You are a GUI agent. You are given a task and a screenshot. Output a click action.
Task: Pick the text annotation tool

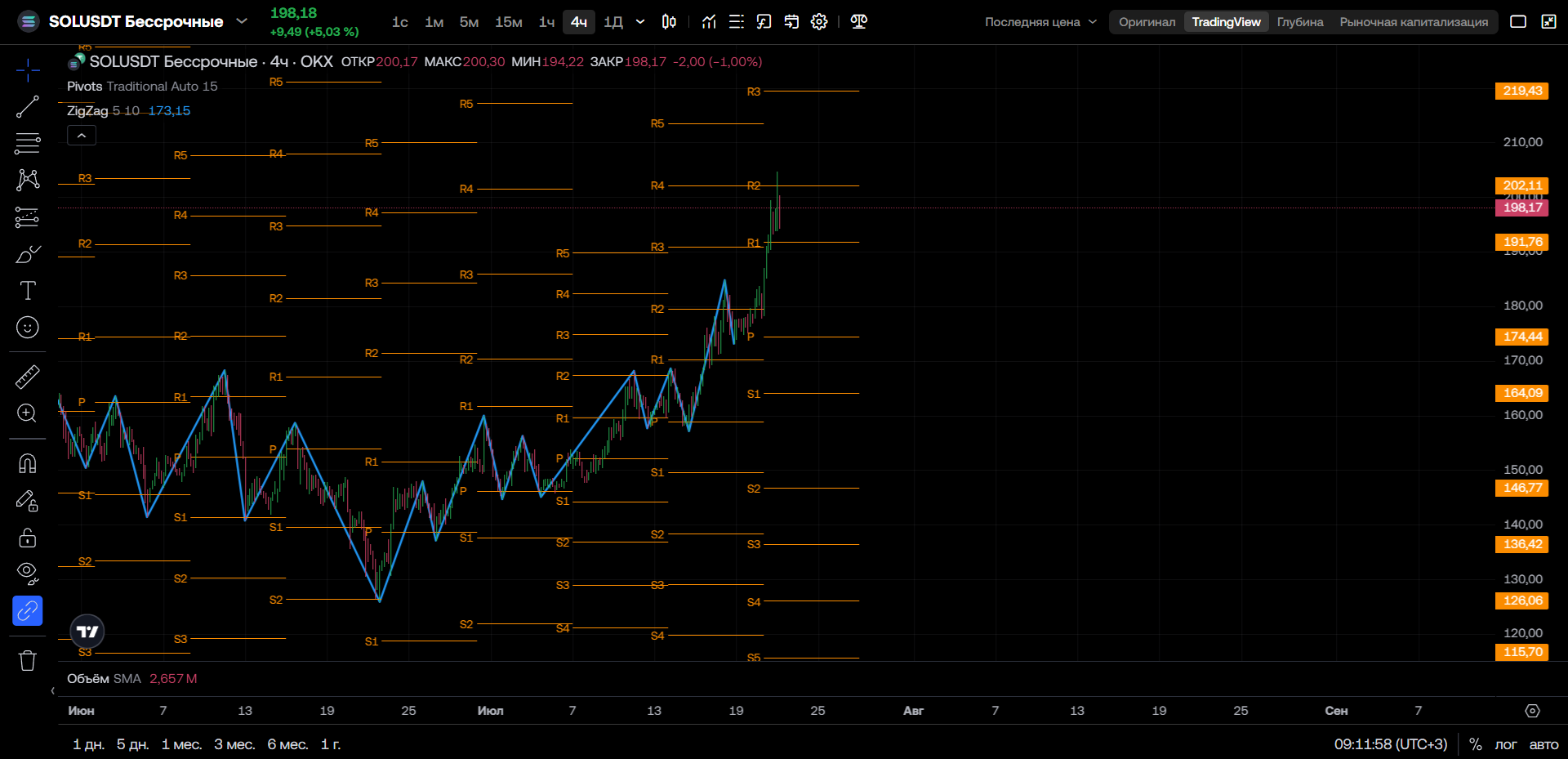coord(28,290)
